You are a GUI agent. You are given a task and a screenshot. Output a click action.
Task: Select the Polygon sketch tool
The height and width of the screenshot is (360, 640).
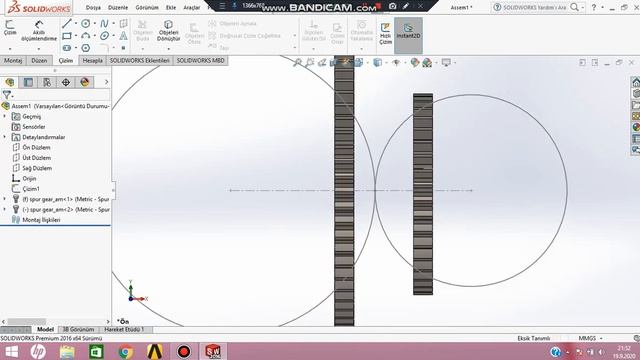click(x=85, y=48)
